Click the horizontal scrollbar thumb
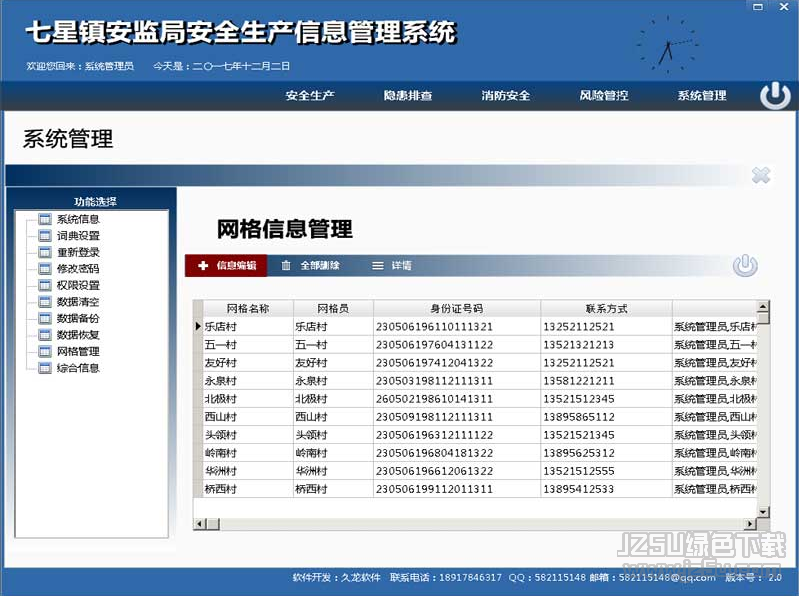The width and height of the screenshot is (799, 596). 213,524
